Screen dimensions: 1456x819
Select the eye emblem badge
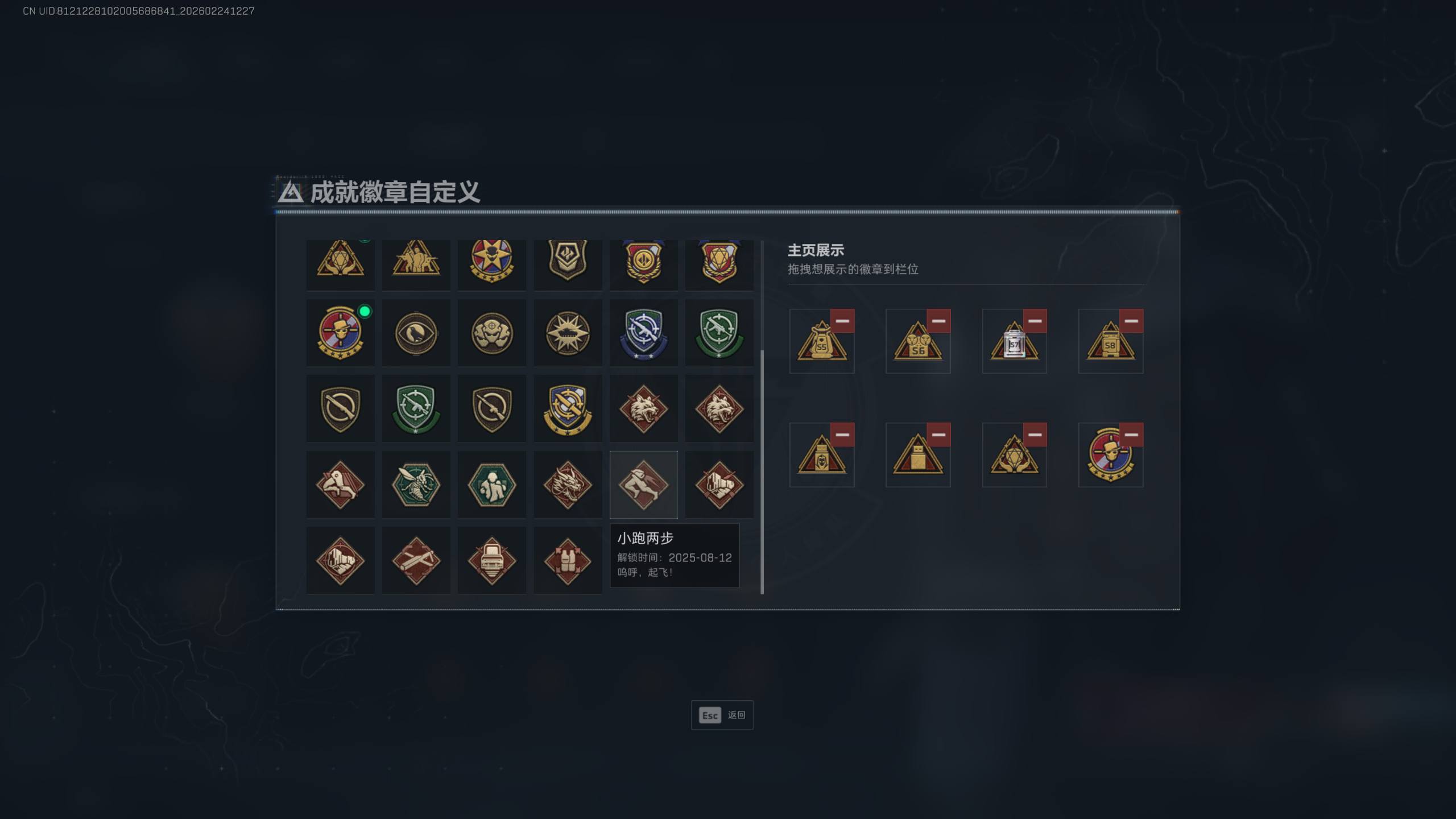point(416,333)
